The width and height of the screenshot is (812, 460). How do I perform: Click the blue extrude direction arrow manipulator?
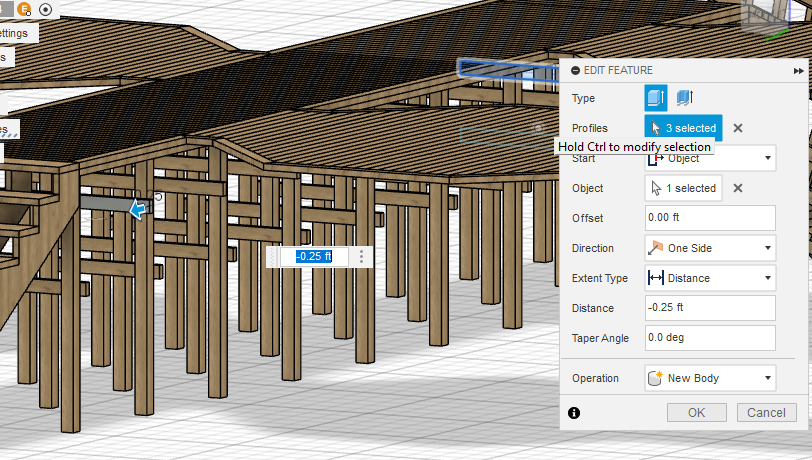pos(137,210)
